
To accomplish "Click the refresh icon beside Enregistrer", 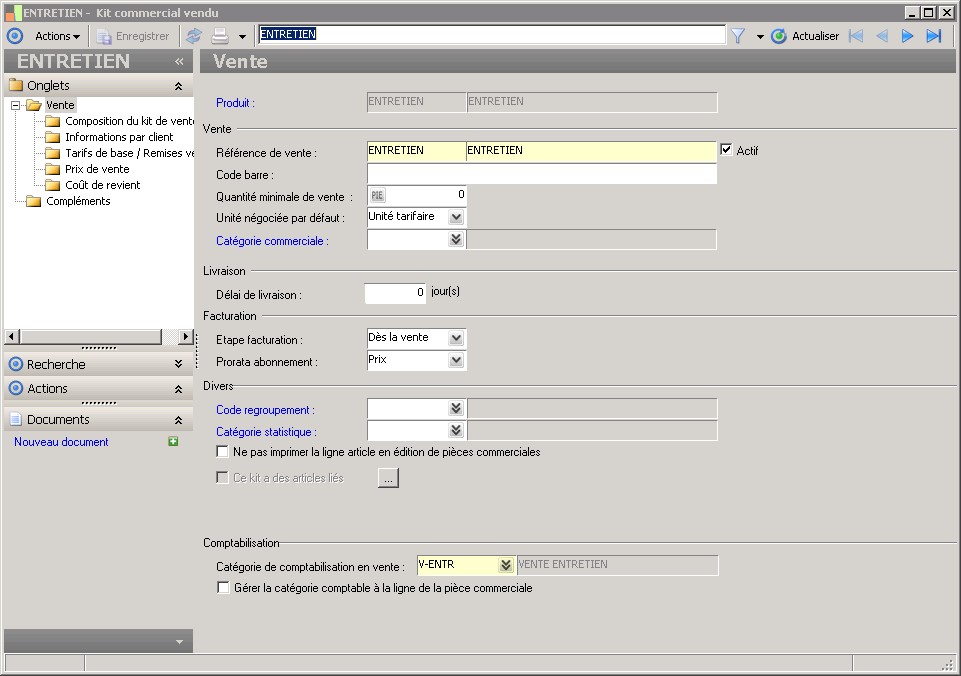I will tap(194, 36).
